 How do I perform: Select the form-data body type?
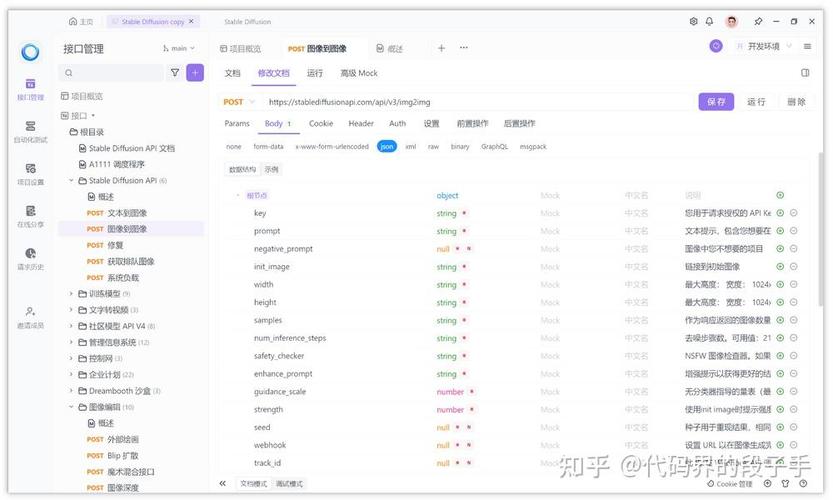(x=268, y=147)
